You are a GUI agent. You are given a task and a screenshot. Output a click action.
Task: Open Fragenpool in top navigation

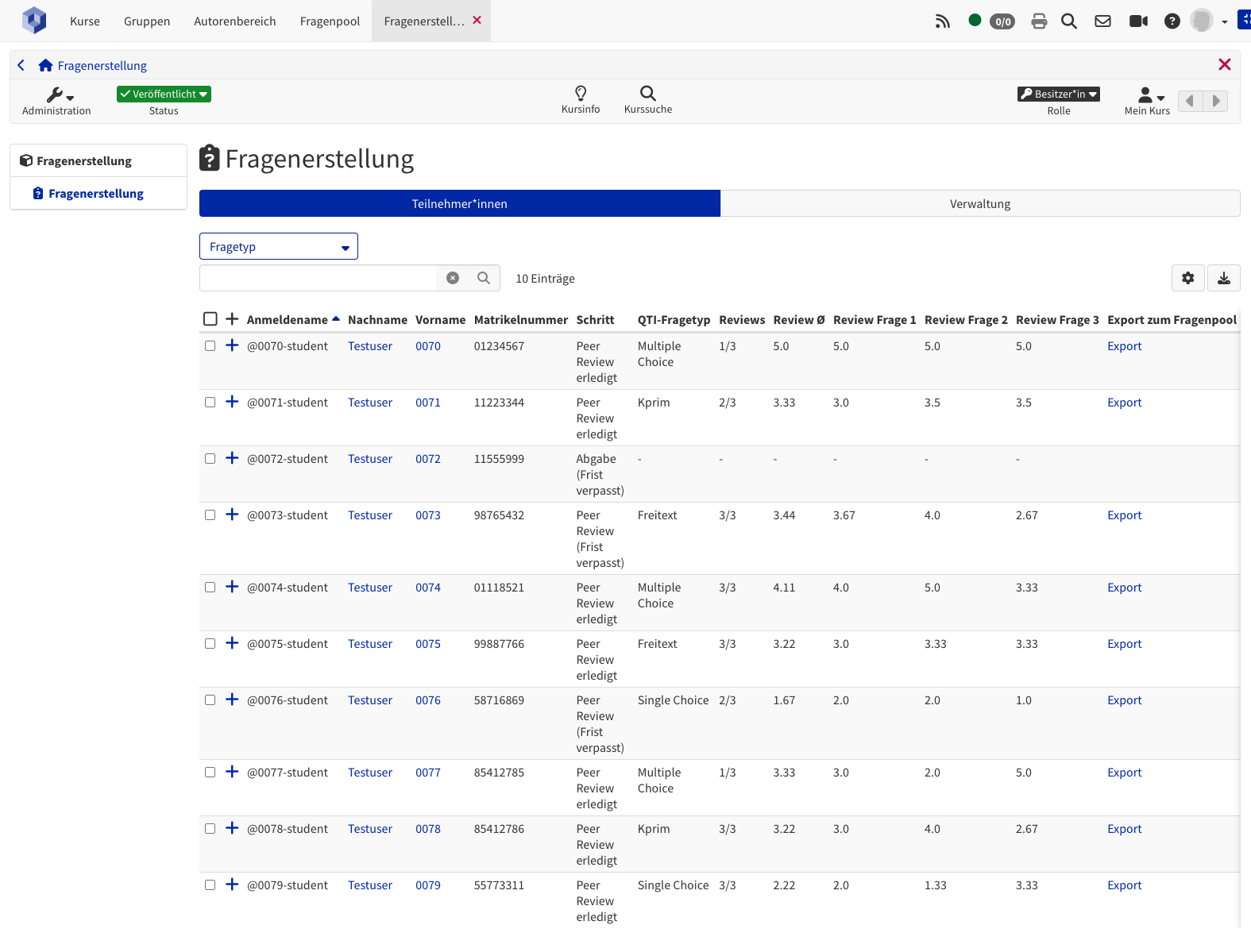pyautogui.click(x=330, y=21)
